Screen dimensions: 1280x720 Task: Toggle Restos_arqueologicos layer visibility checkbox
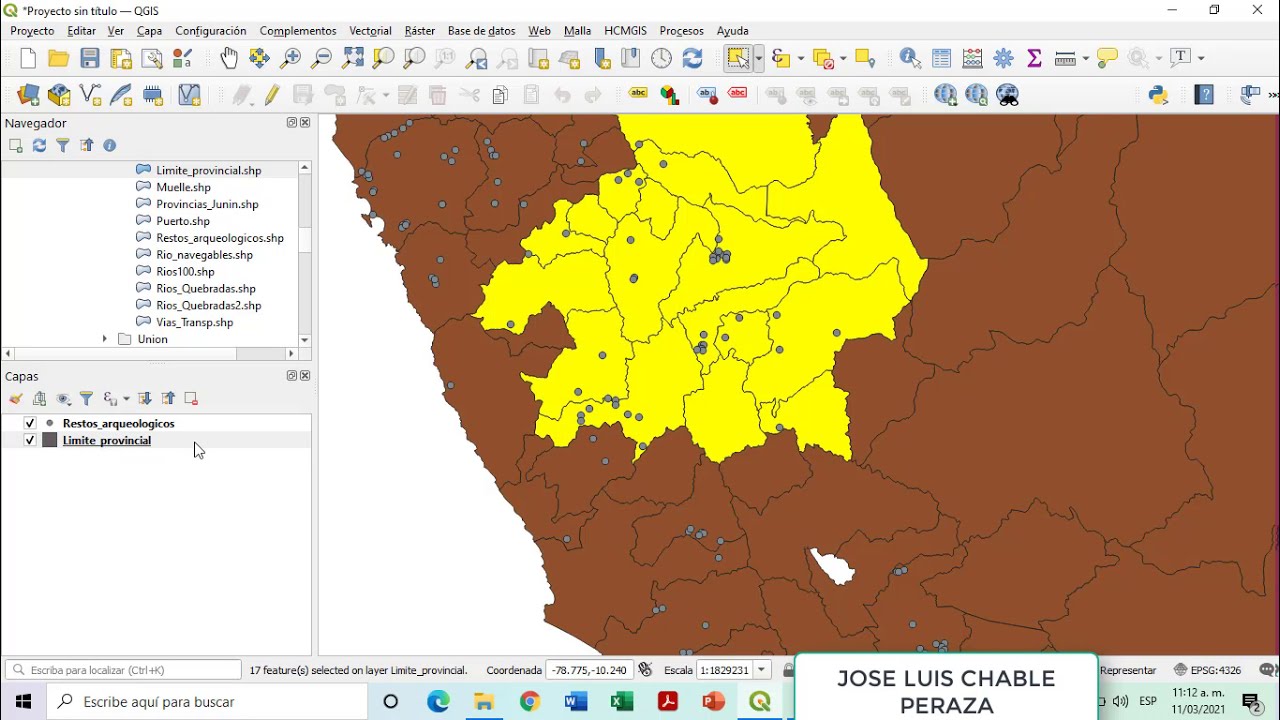(30, 423)
